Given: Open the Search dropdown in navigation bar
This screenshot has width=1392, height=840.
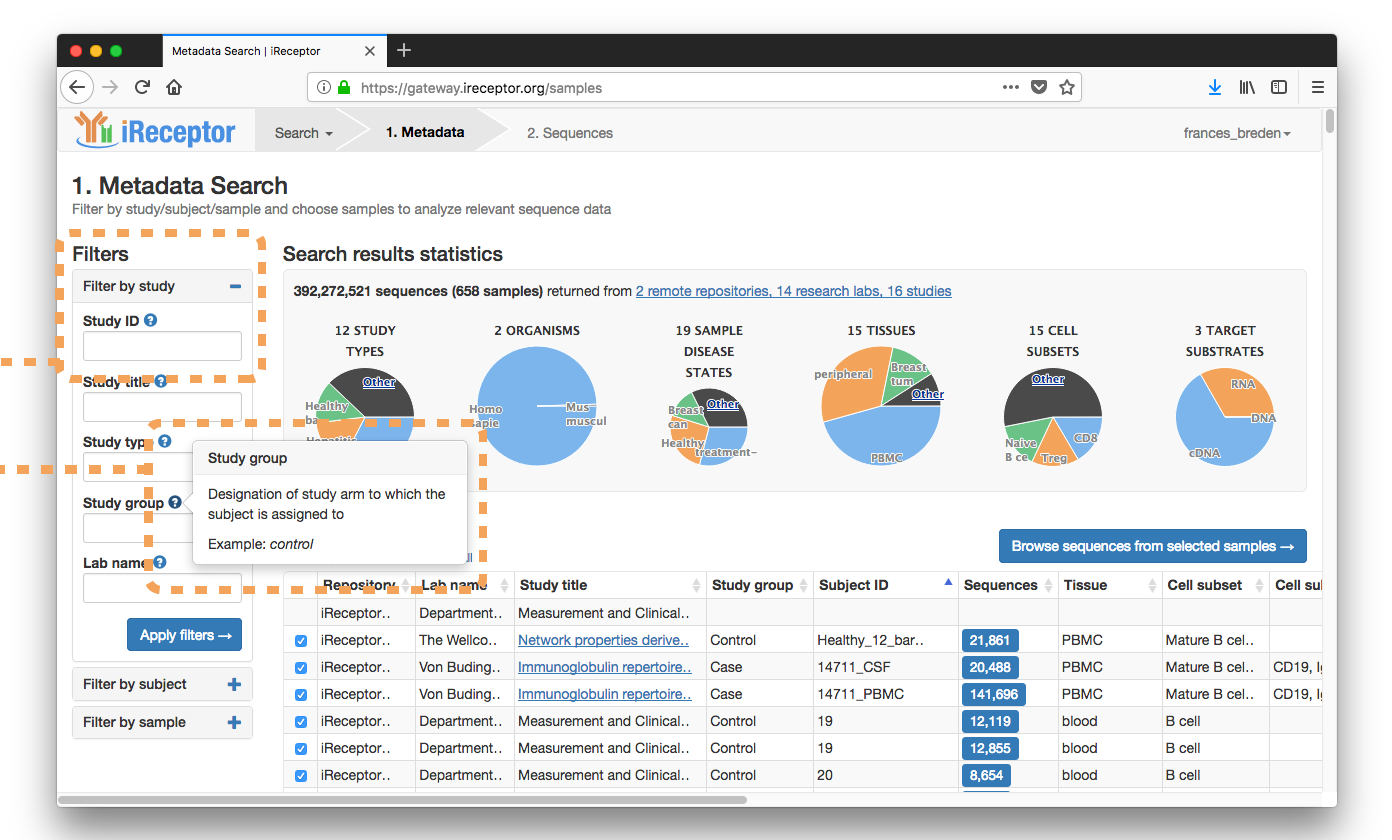Looking at the screenshot, I should (304, 133).
